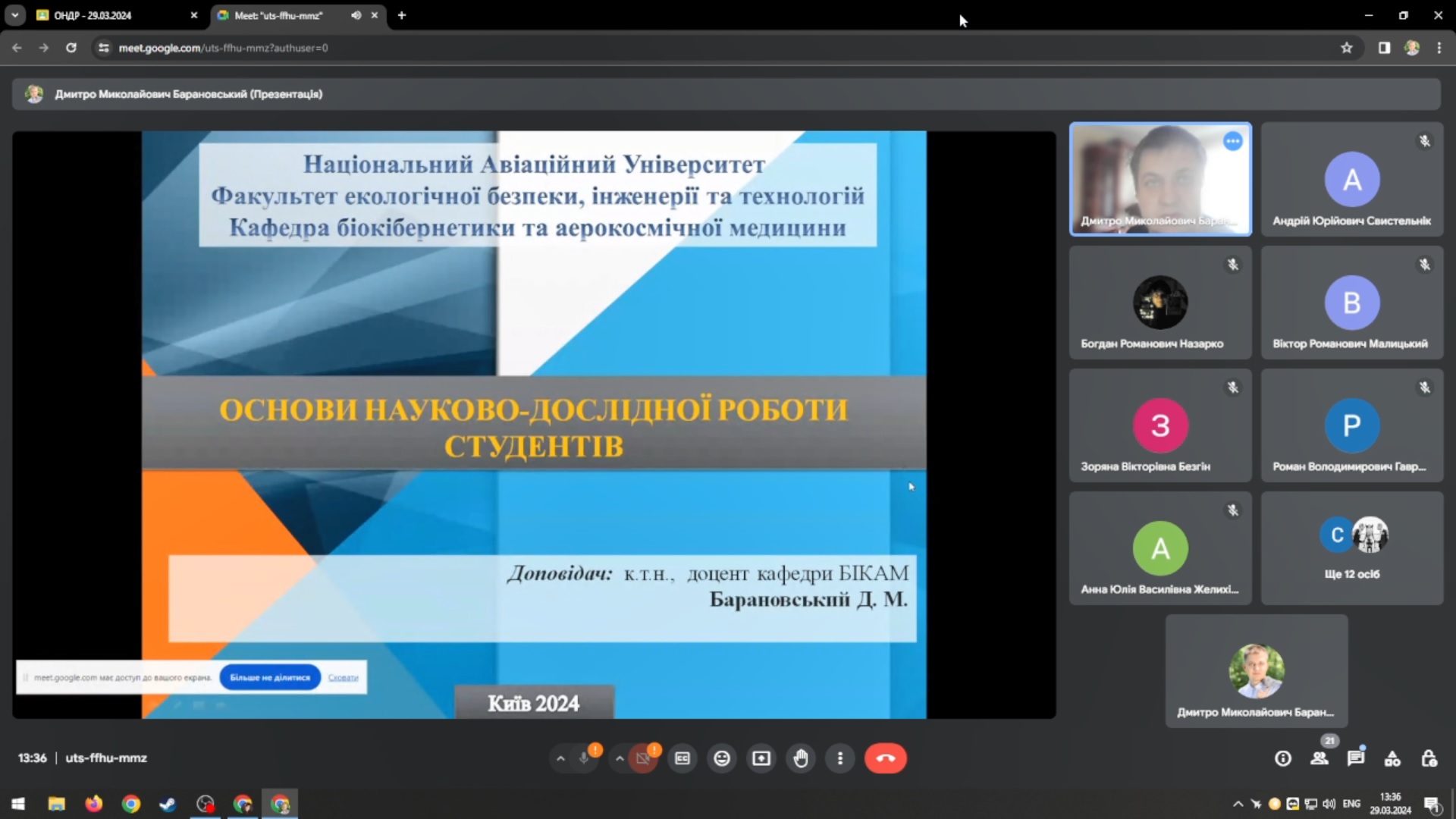The image size is (1456, 819).
Task: Click the 'Ще 12 осіб' participants tile
Action: (1351, 548)
